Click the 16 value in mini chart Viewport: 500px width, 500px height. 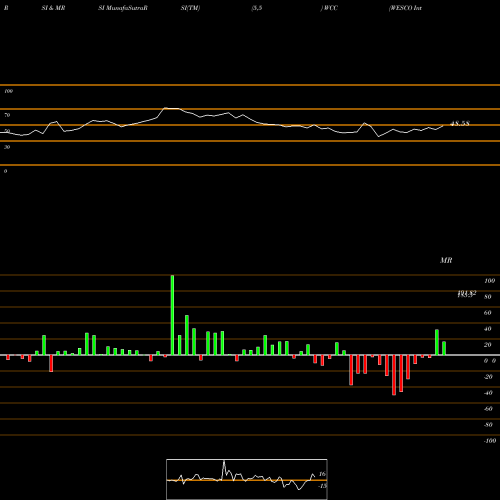click(322, 474)
